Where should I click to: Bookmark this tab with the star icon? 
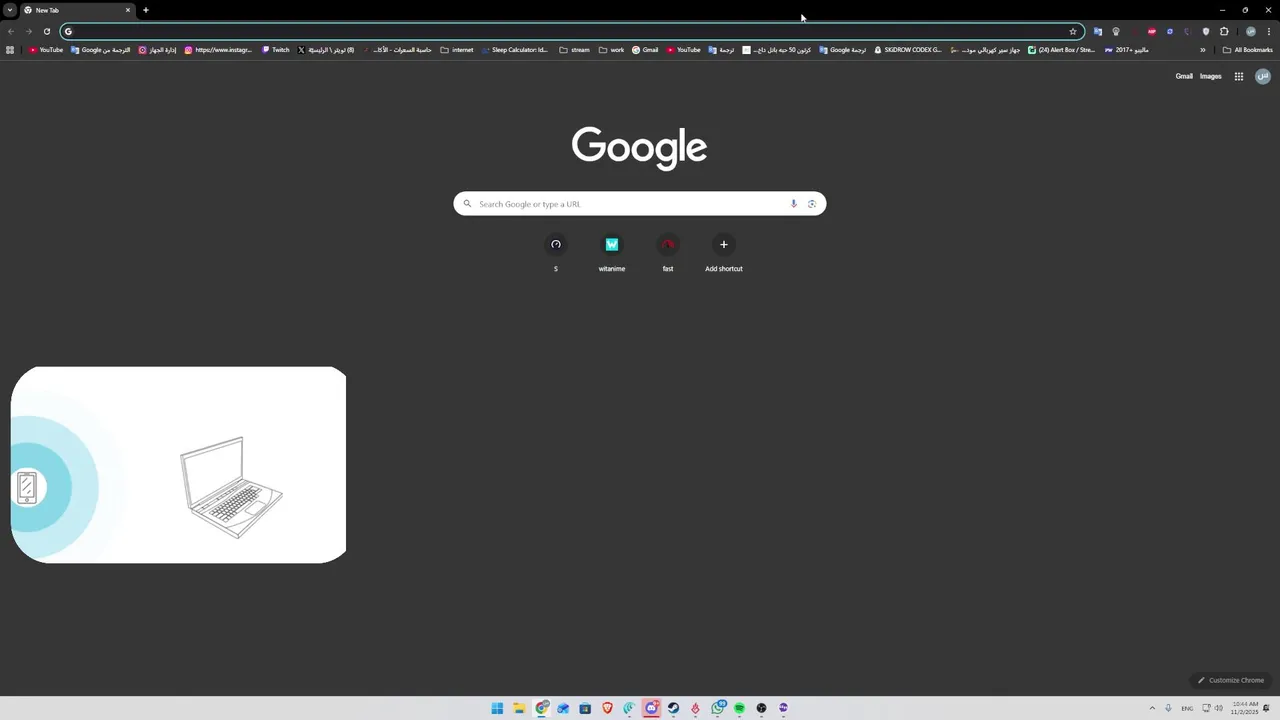1073,31
